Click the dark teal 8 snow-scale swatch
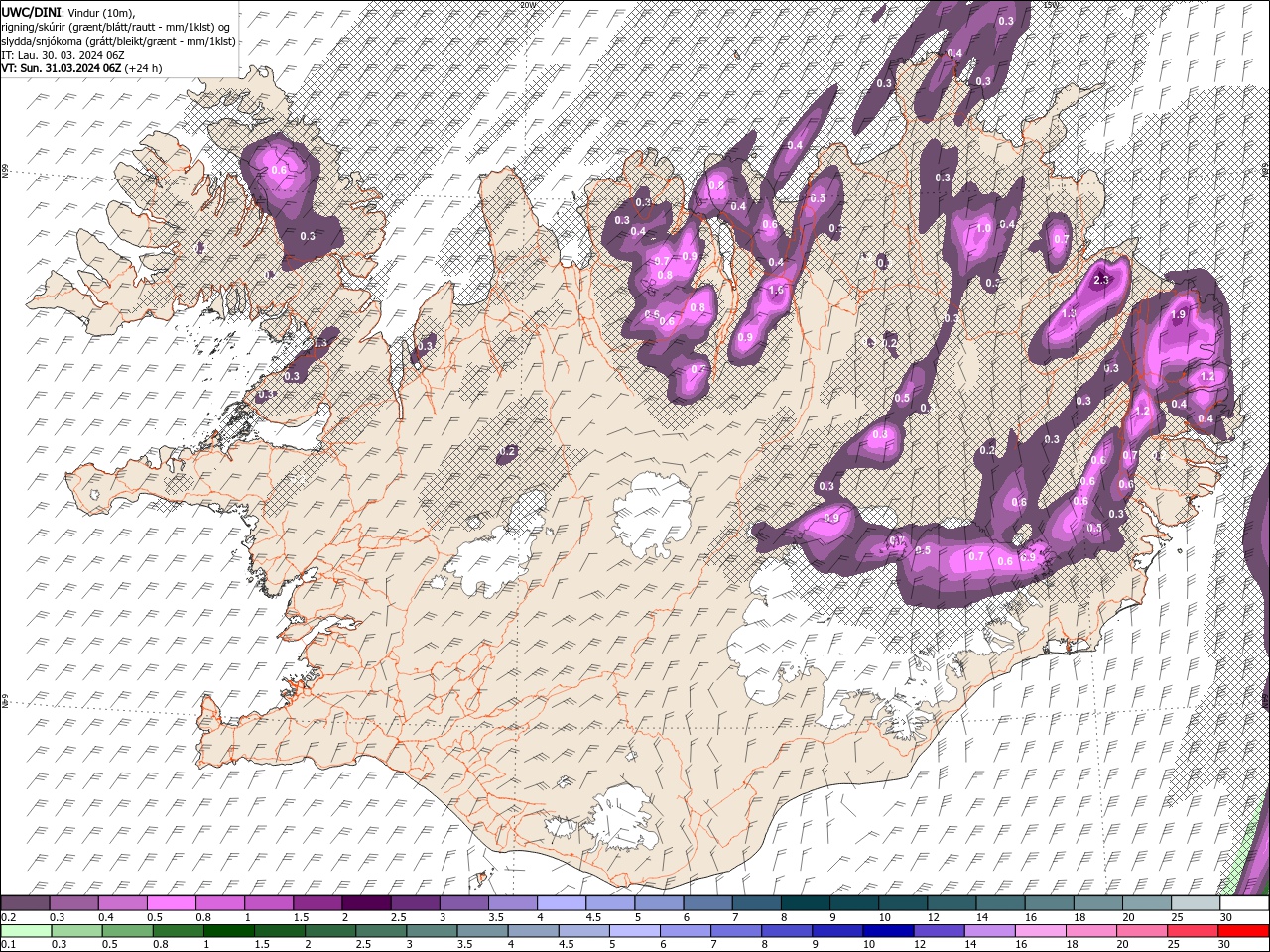Viewport: 1270px width, 952px height. (x=805, y=903)
